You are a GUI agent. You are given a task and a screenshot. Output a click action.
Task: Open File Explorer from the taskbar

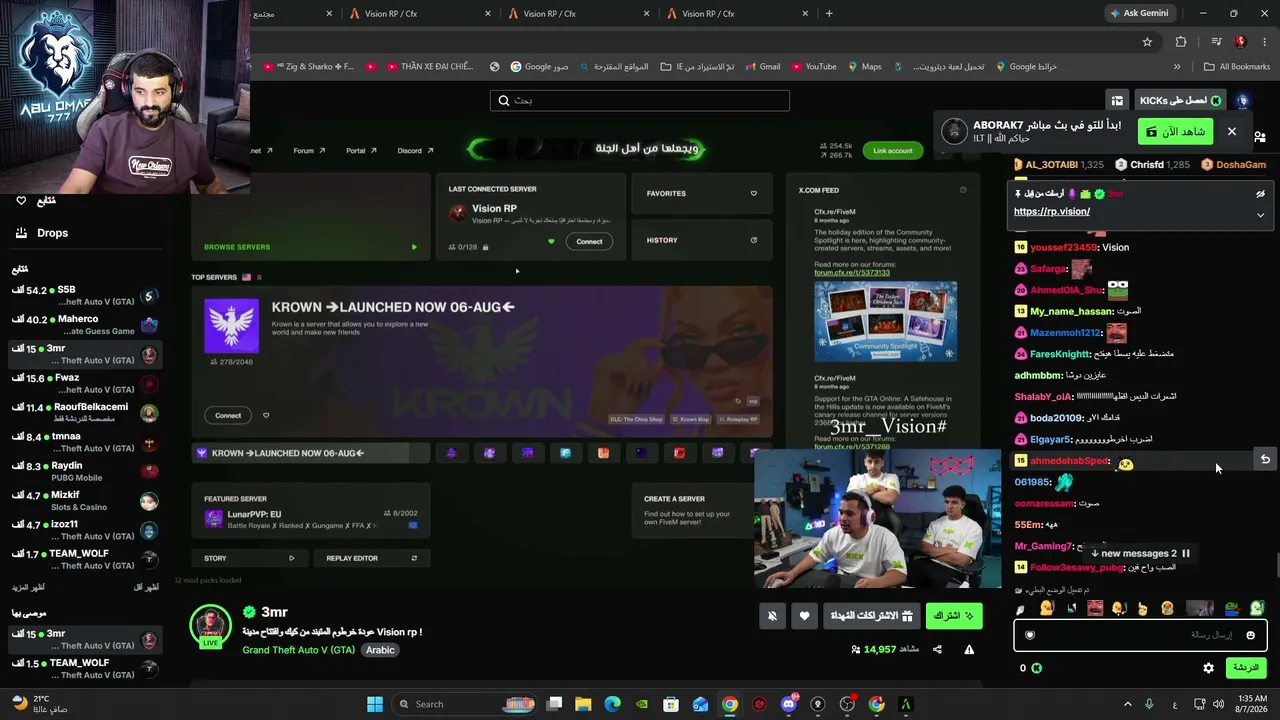tap(583, 704)
